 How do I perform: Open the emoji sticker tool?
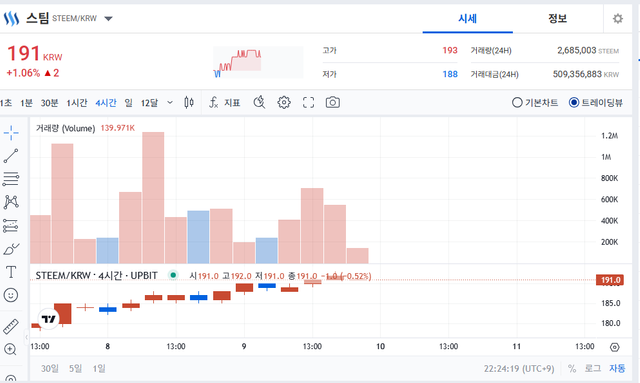(x=11, y=295)
